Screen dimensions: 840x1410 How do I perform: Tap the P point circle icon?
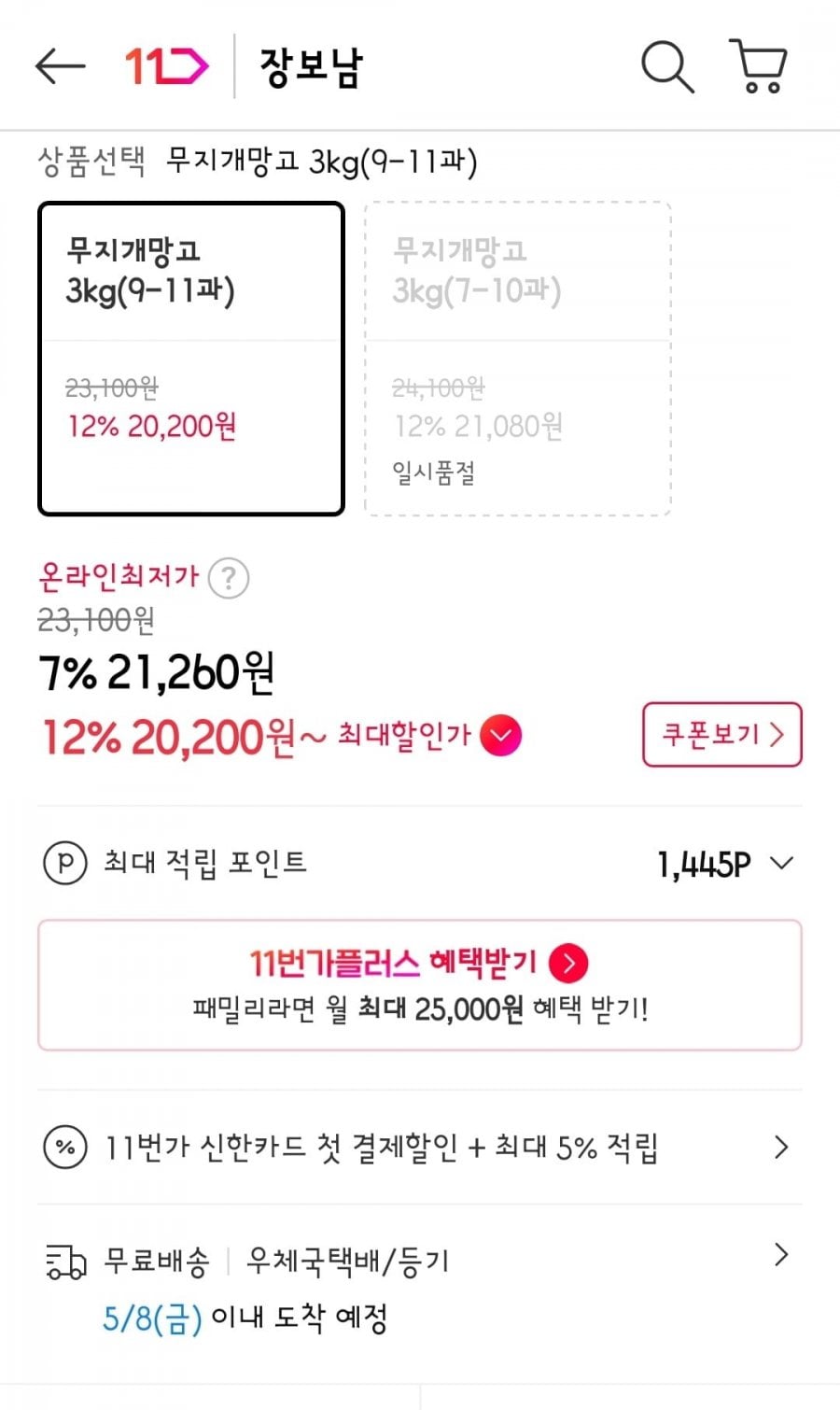[x=64, y=864]
